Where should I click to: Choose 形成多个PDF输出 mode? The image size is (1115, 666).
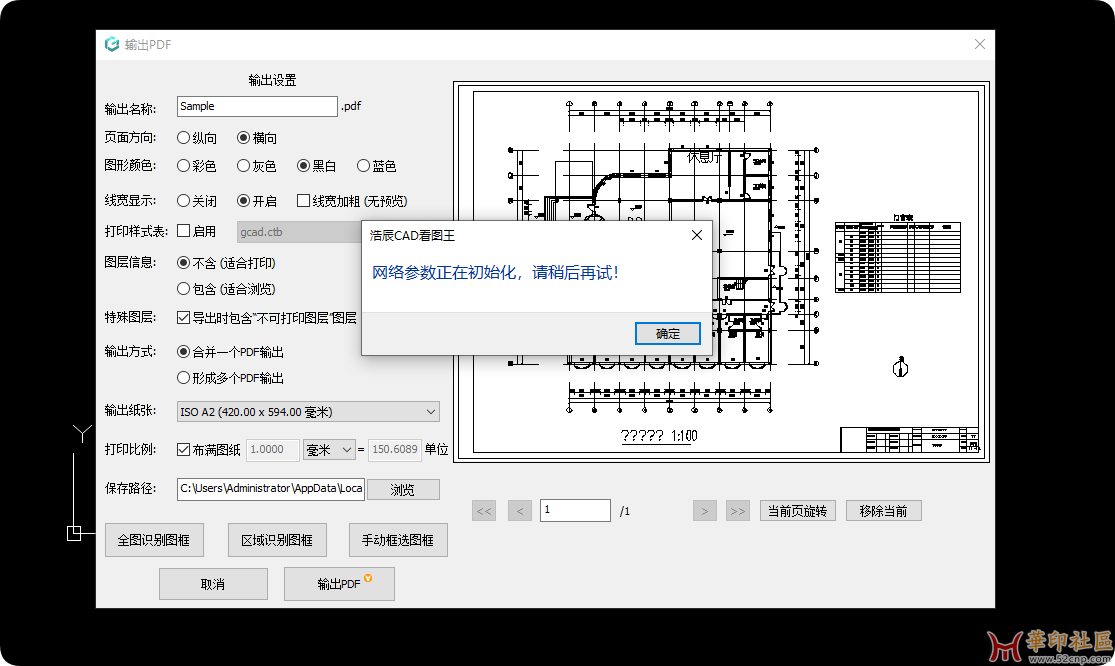[x=184, y=378]
